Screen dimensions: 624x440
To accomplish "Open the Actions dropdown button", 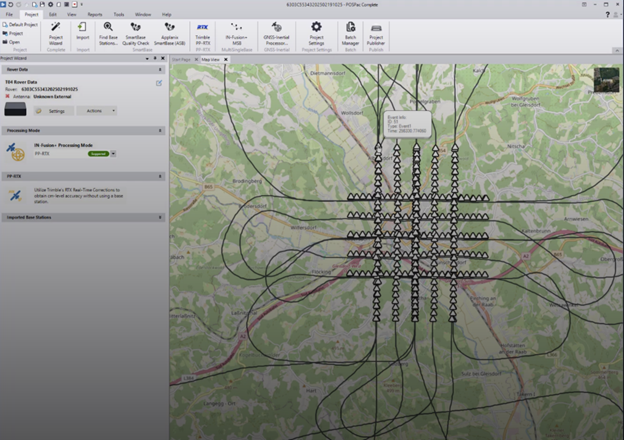I will click(96, 111).
